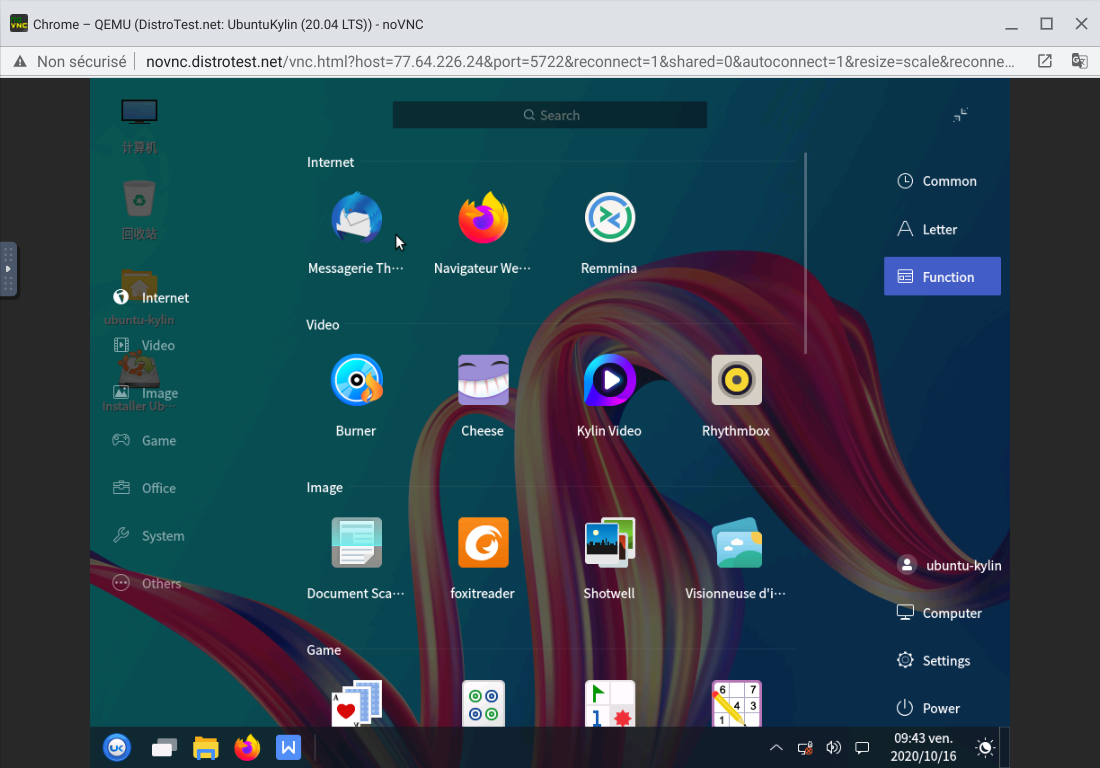Launch Kylin Video player
The height and width of the screenshot is (768, 1100).
point(609,396)
